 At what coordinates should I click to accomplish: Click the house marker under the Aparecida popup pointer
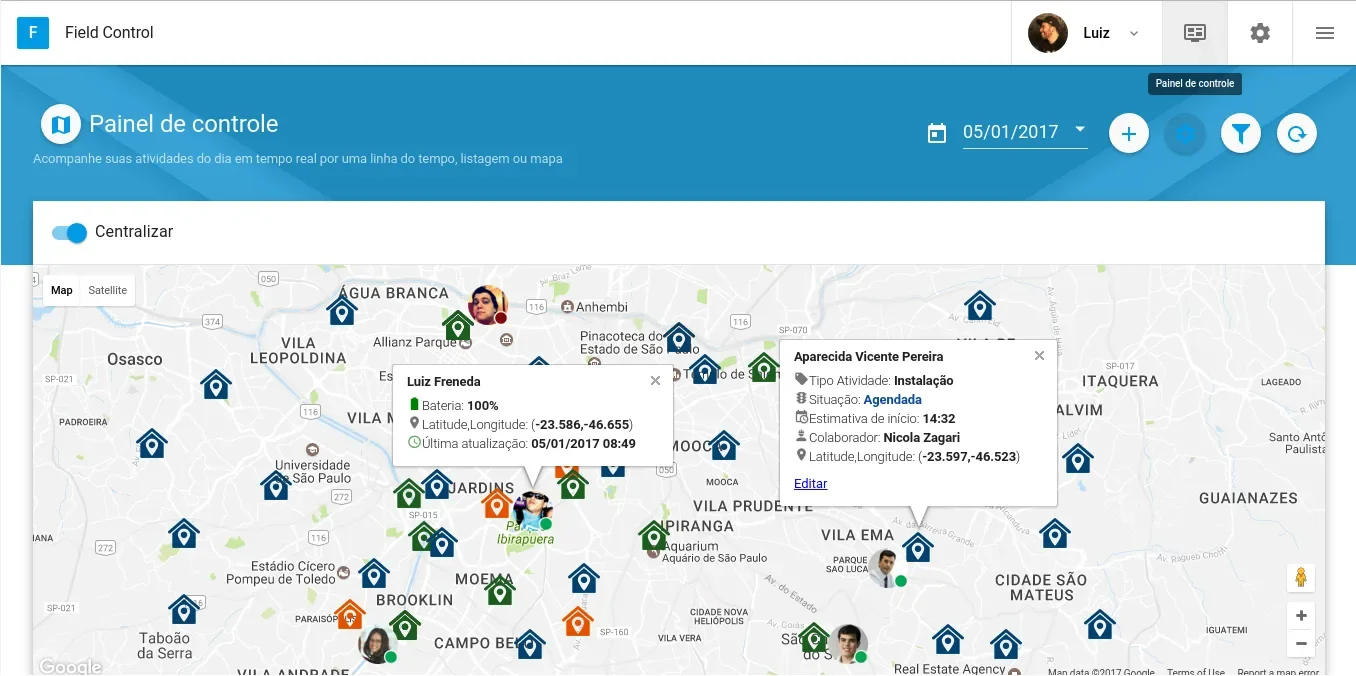(x=918, y=547)
